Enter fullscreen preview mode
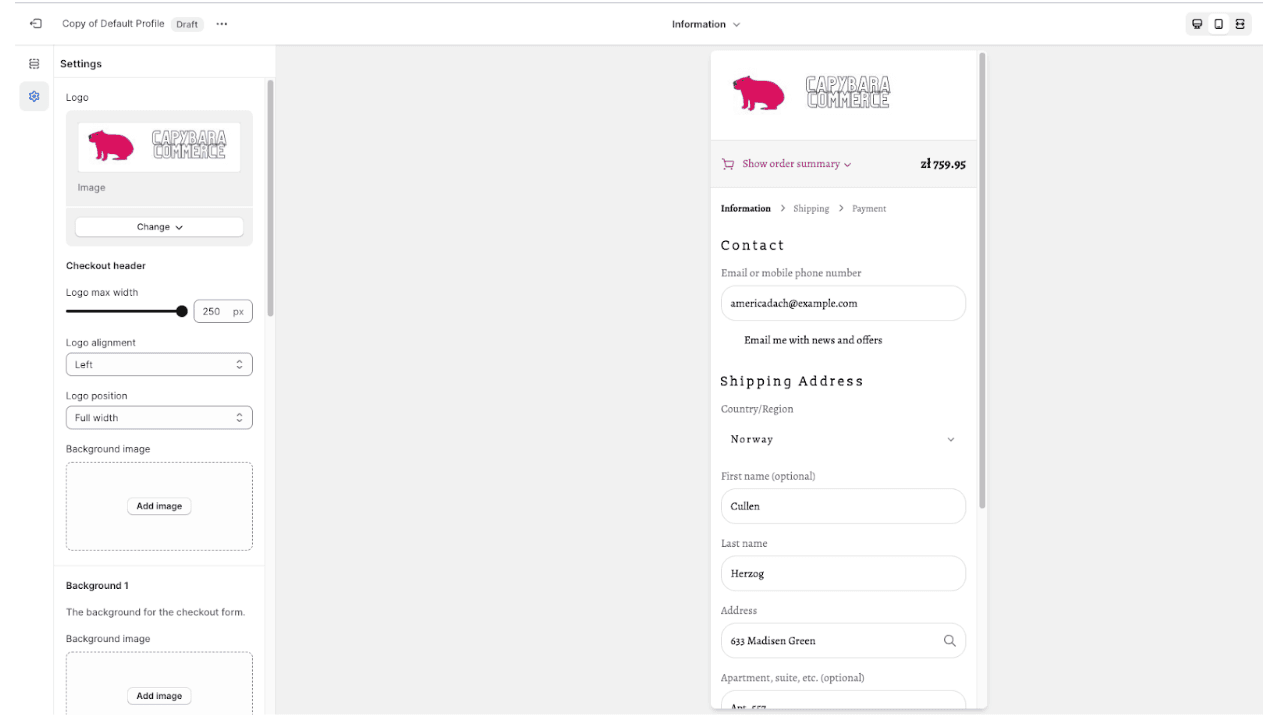Screen dimensions: 1266x720 click(x=1240, y=23)
